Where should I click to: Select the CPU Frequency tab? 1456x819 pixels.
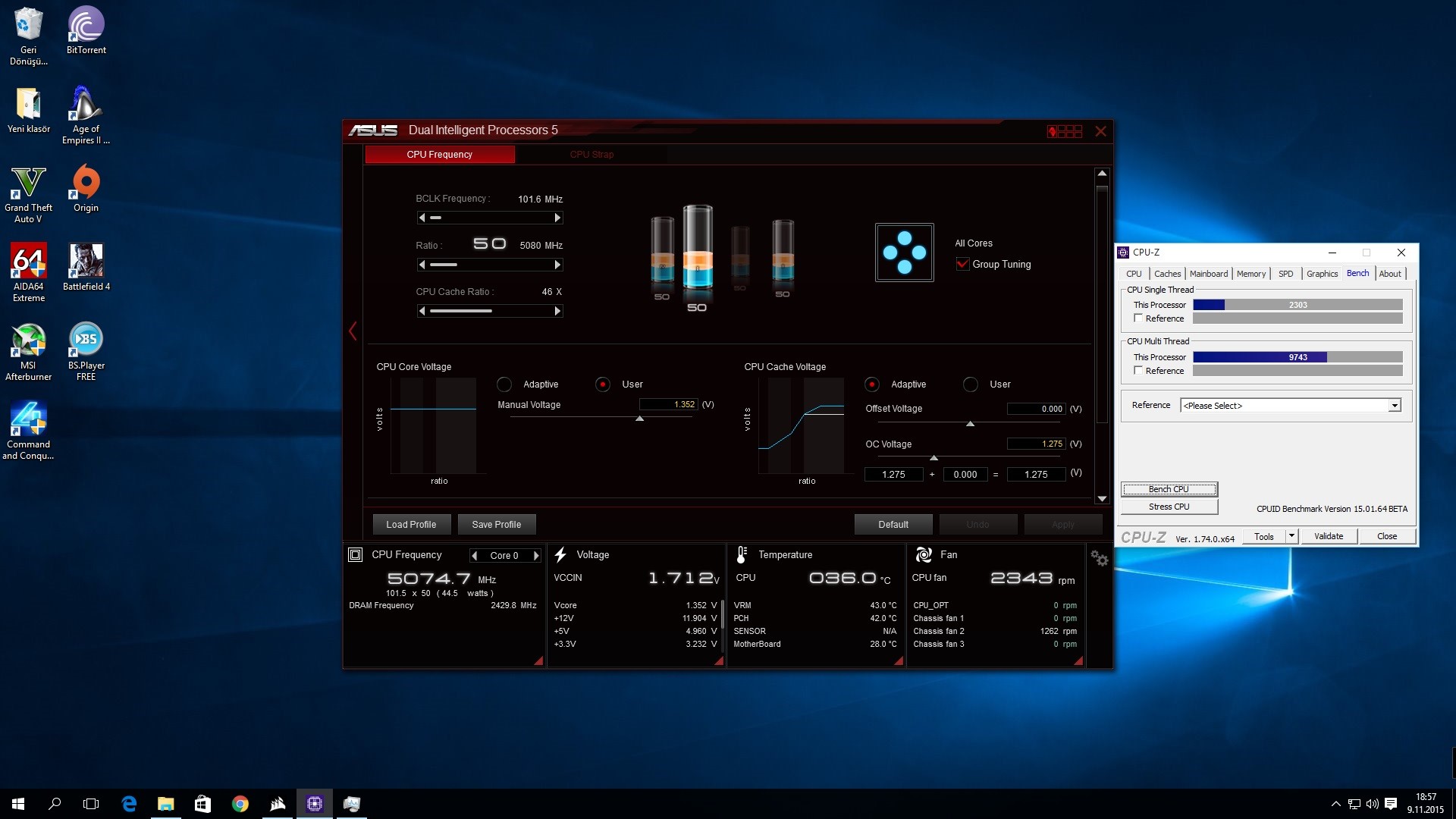pos(439,154)
